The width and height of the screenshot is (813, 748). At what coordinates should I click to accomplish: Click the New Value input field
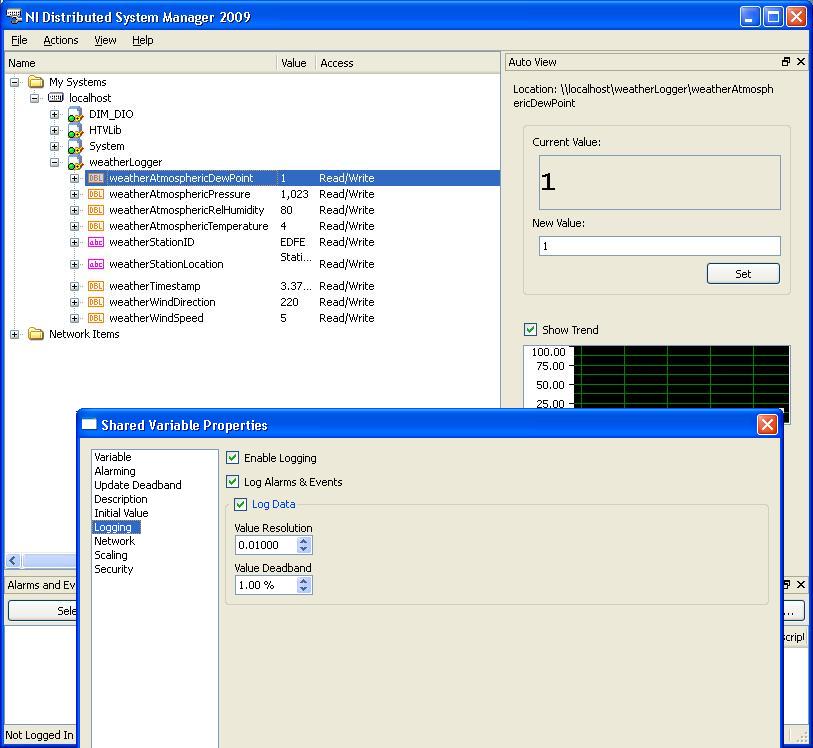click(660, 246)
